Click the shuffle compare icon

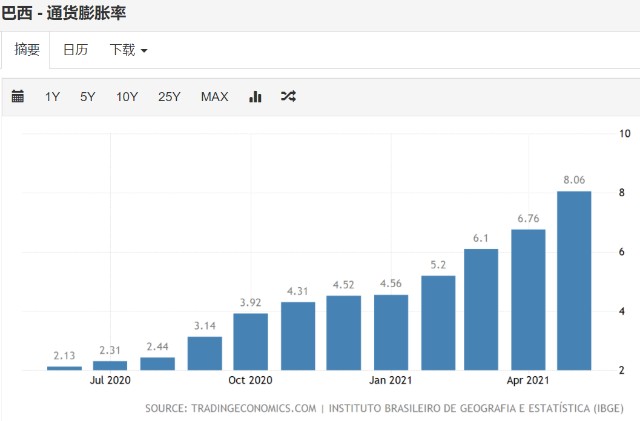click(x=288, y=96)
